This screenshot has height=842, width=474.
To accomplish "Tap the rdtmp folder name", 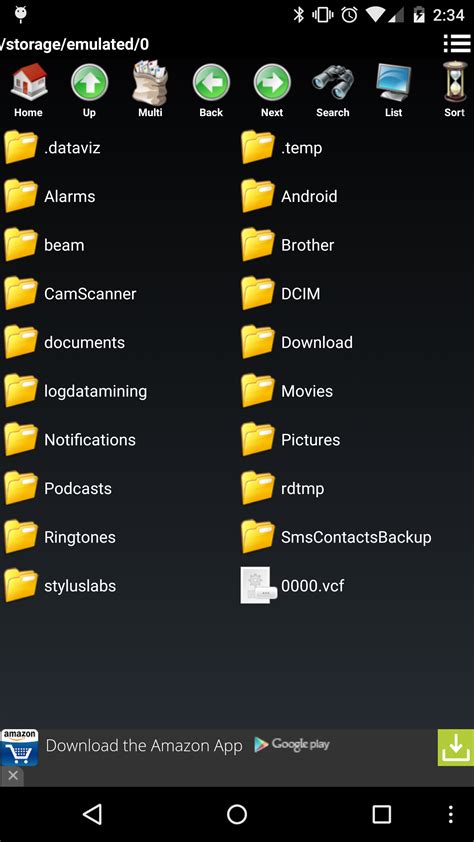I will coord(302,489).
